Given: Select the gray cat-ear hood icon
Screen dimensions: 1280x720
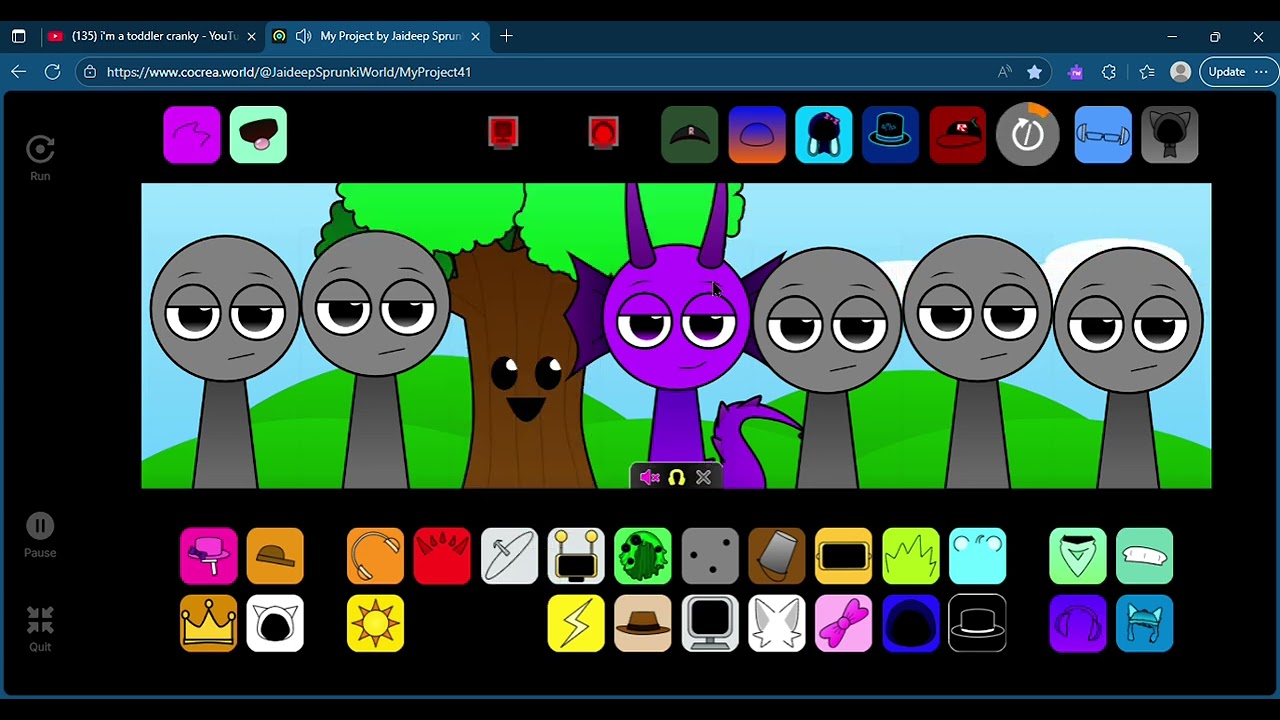Looking at the screenshot, I should (1169, 134).
